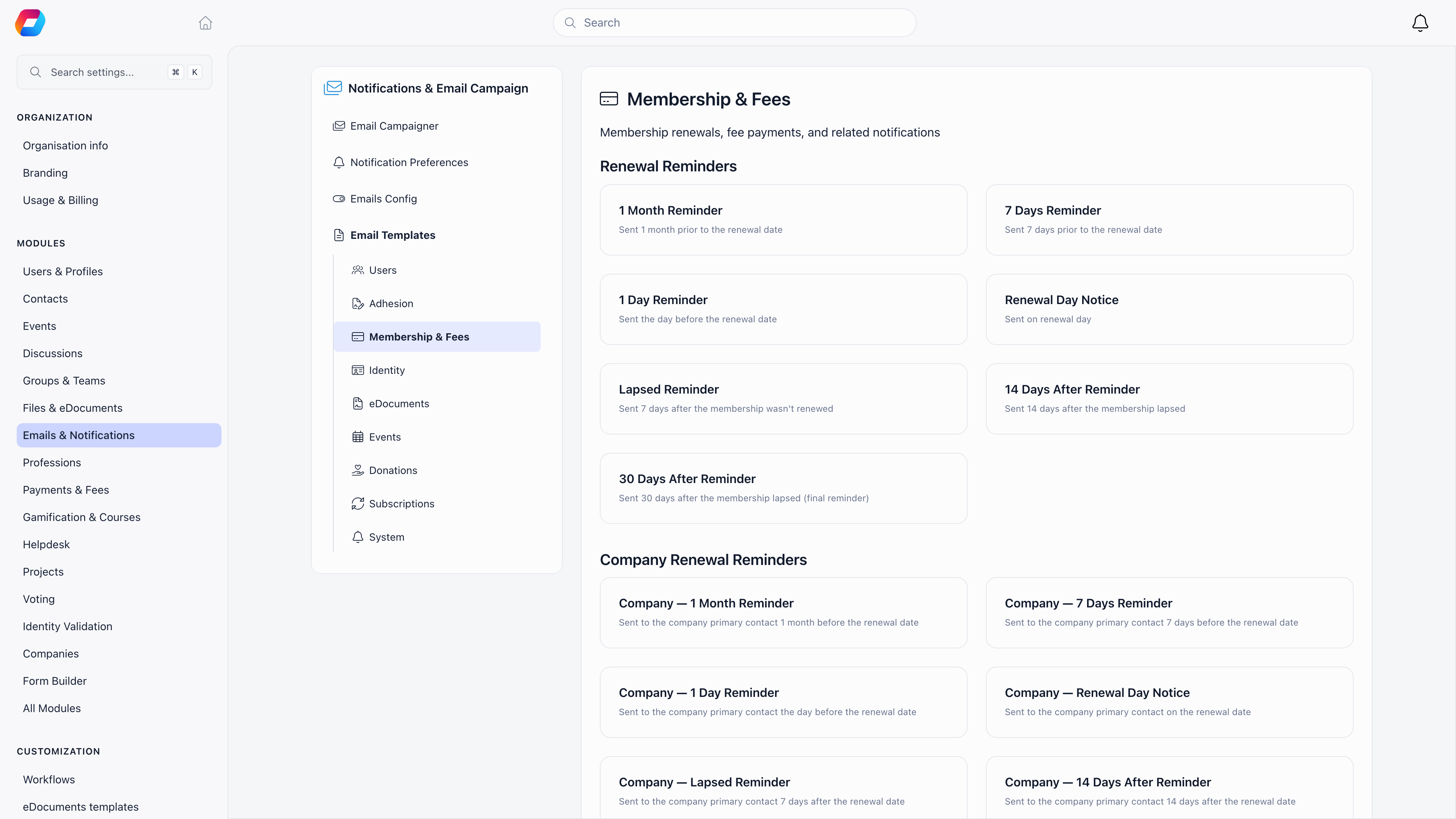The image size is (1456, 819).
Task: Click the Notifications & Email Campaign envelope icon
Action: pos(333,88)
